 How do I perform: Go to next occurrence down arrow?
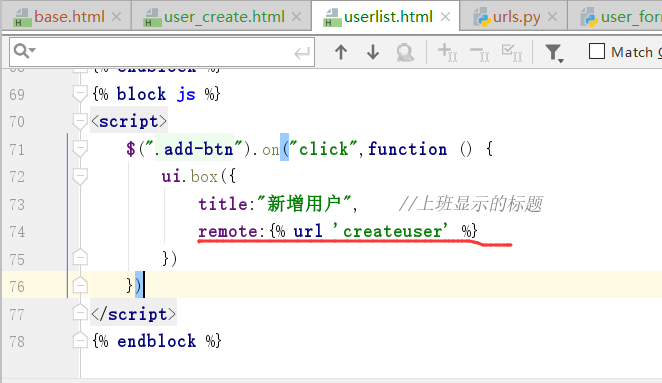(x=373, y=52)
